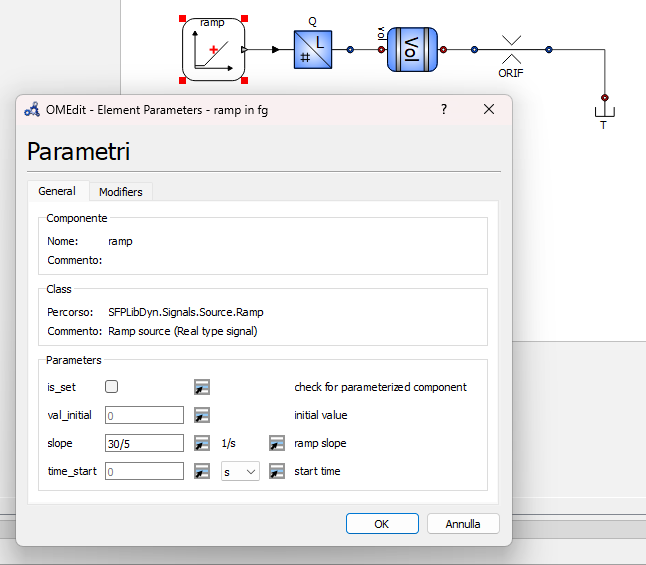This screenshot has height=565, width=646.
Task: Select the ramp block in the diagram
Action: point(213,49)
